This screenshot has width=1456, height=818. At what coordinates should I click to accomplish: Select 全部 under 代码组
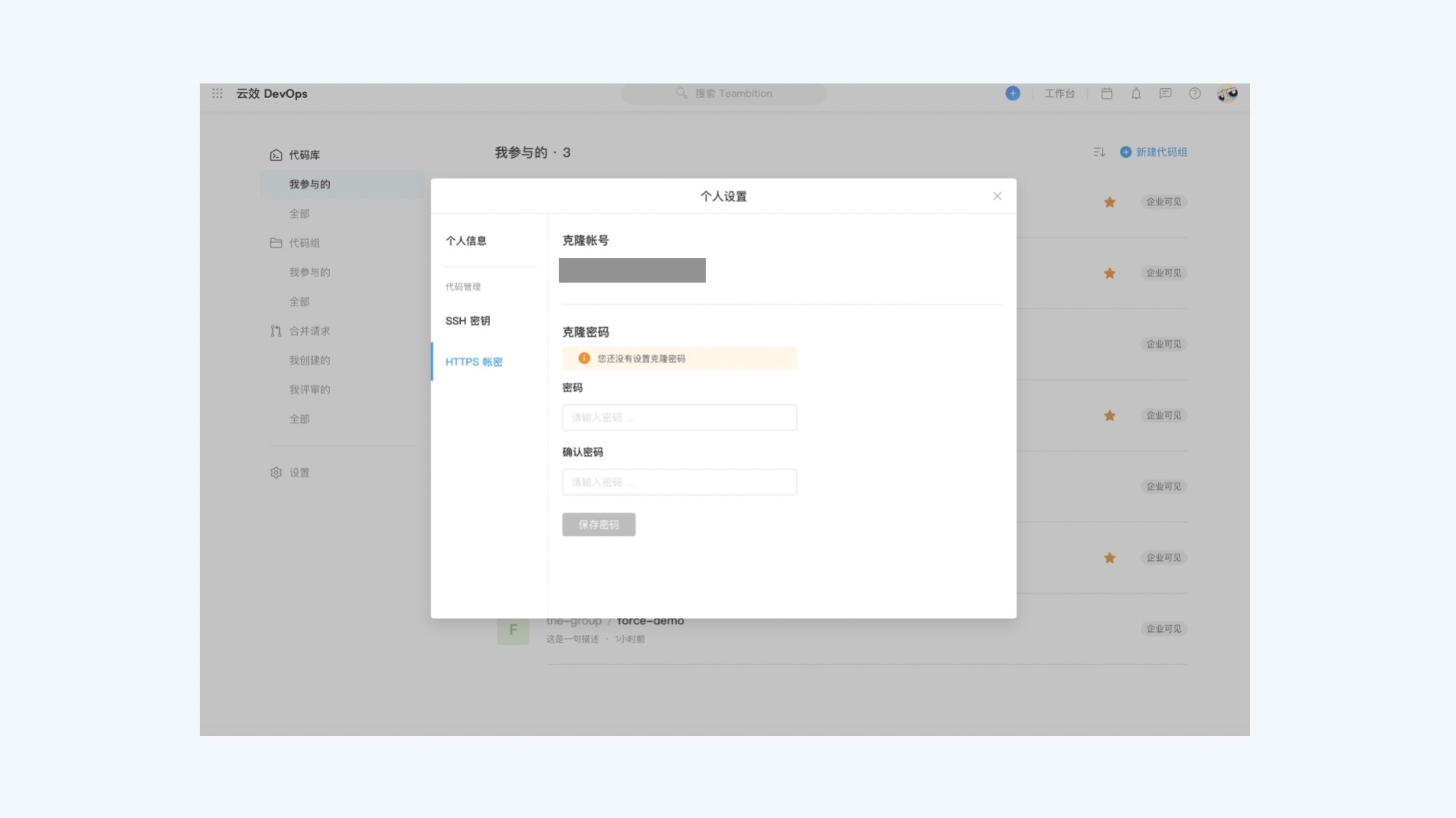pos(299,302)
